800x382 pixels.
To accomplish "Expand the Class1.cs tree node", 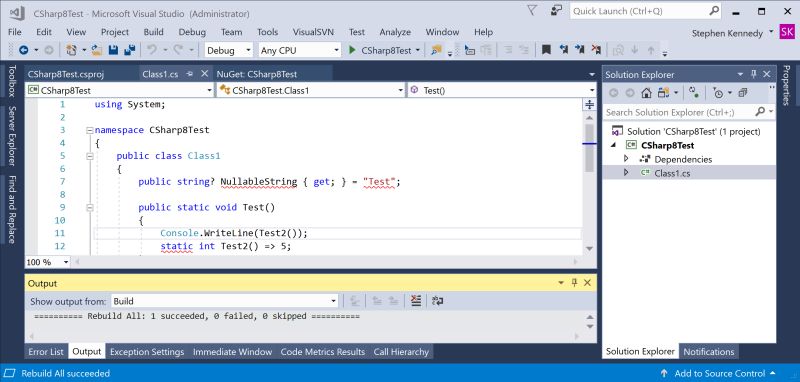I will click(x=627, y=173).
